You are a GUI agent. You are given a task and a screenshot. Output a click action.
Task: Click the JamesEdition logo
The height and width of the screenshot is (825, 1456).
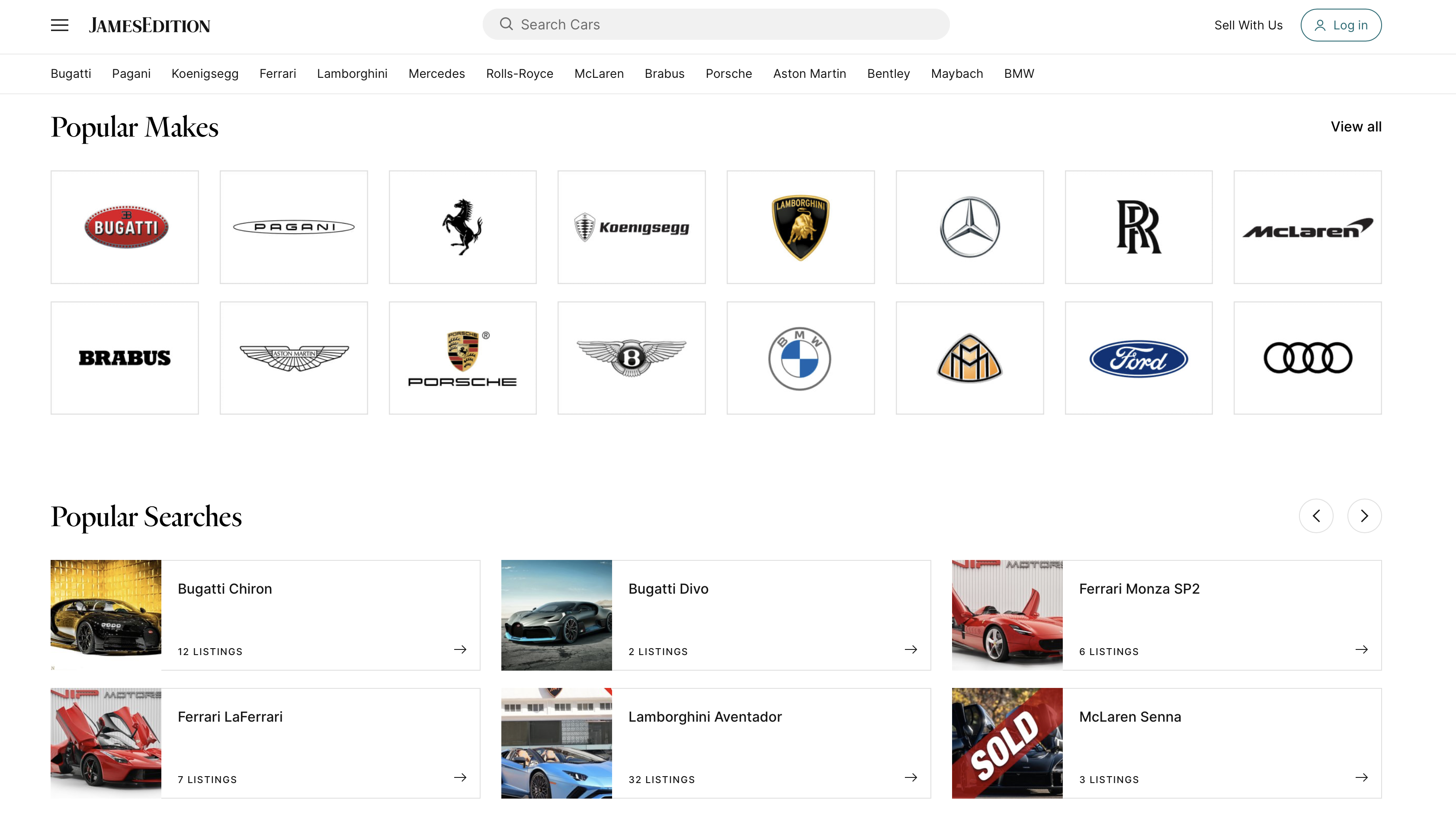pos(150,25)
